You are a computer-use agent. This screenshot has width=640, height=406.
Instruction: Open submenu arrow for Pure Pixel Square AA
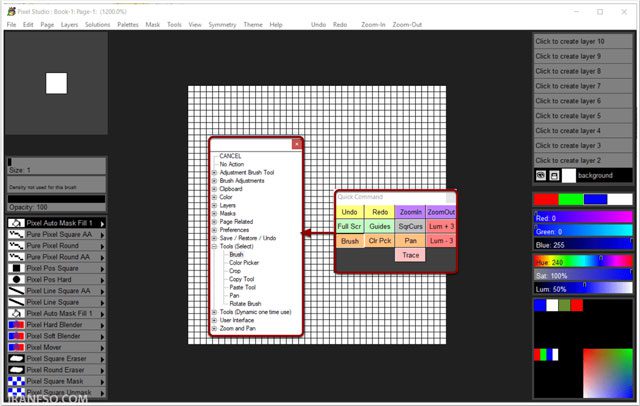[x=102, y=235]
